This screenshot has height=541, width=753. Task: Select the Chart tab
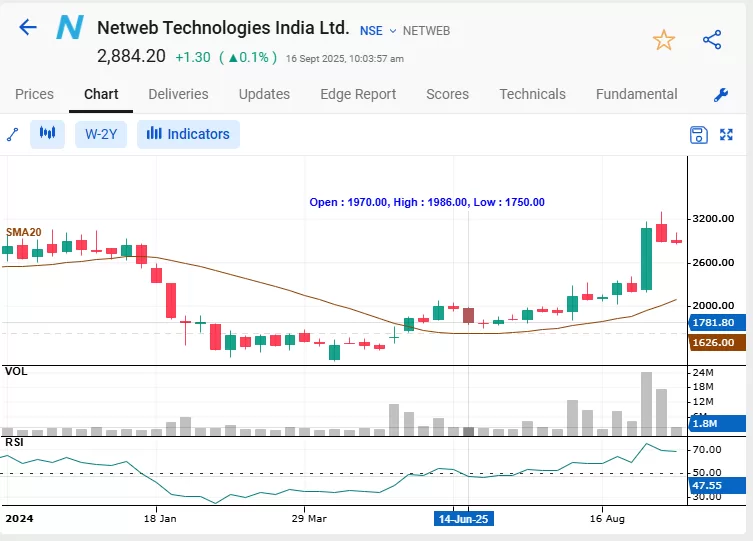click(101, 94)
